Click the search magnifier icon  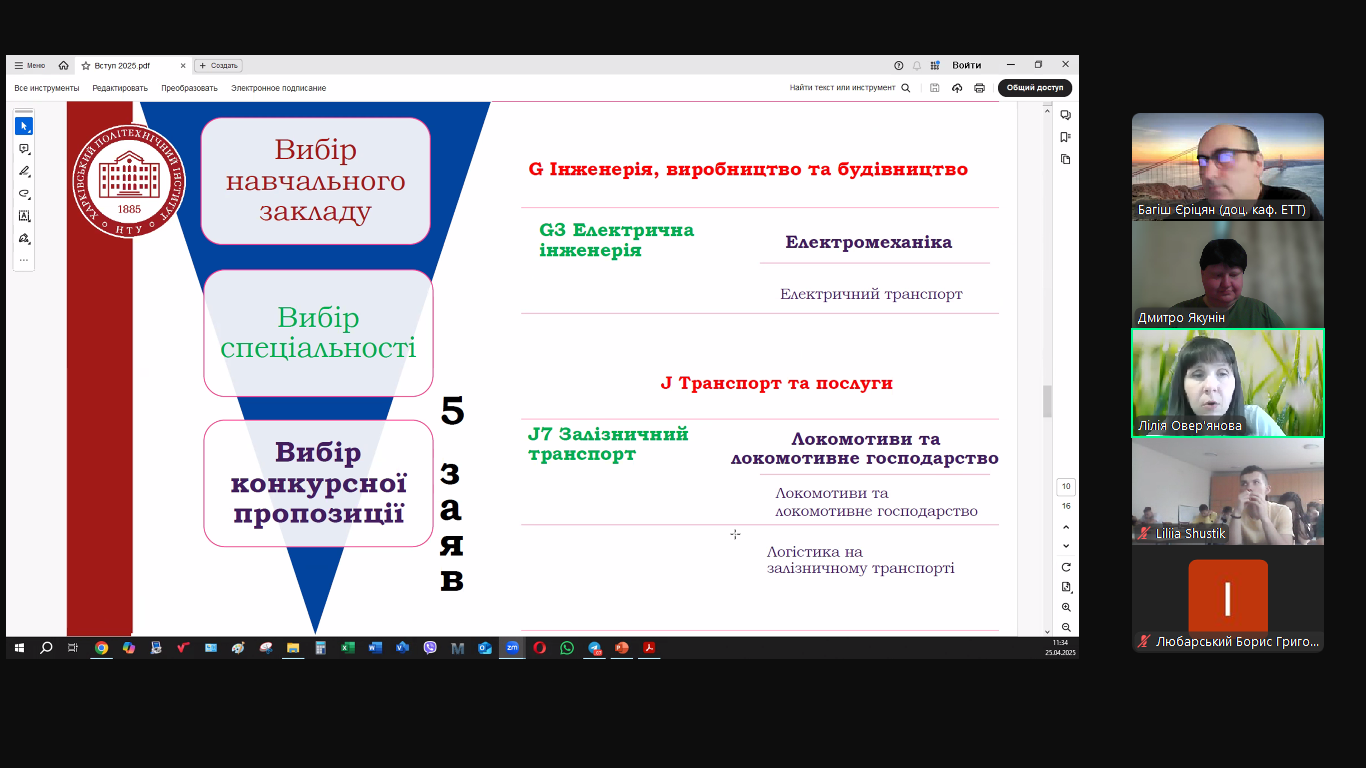[906, 88]
